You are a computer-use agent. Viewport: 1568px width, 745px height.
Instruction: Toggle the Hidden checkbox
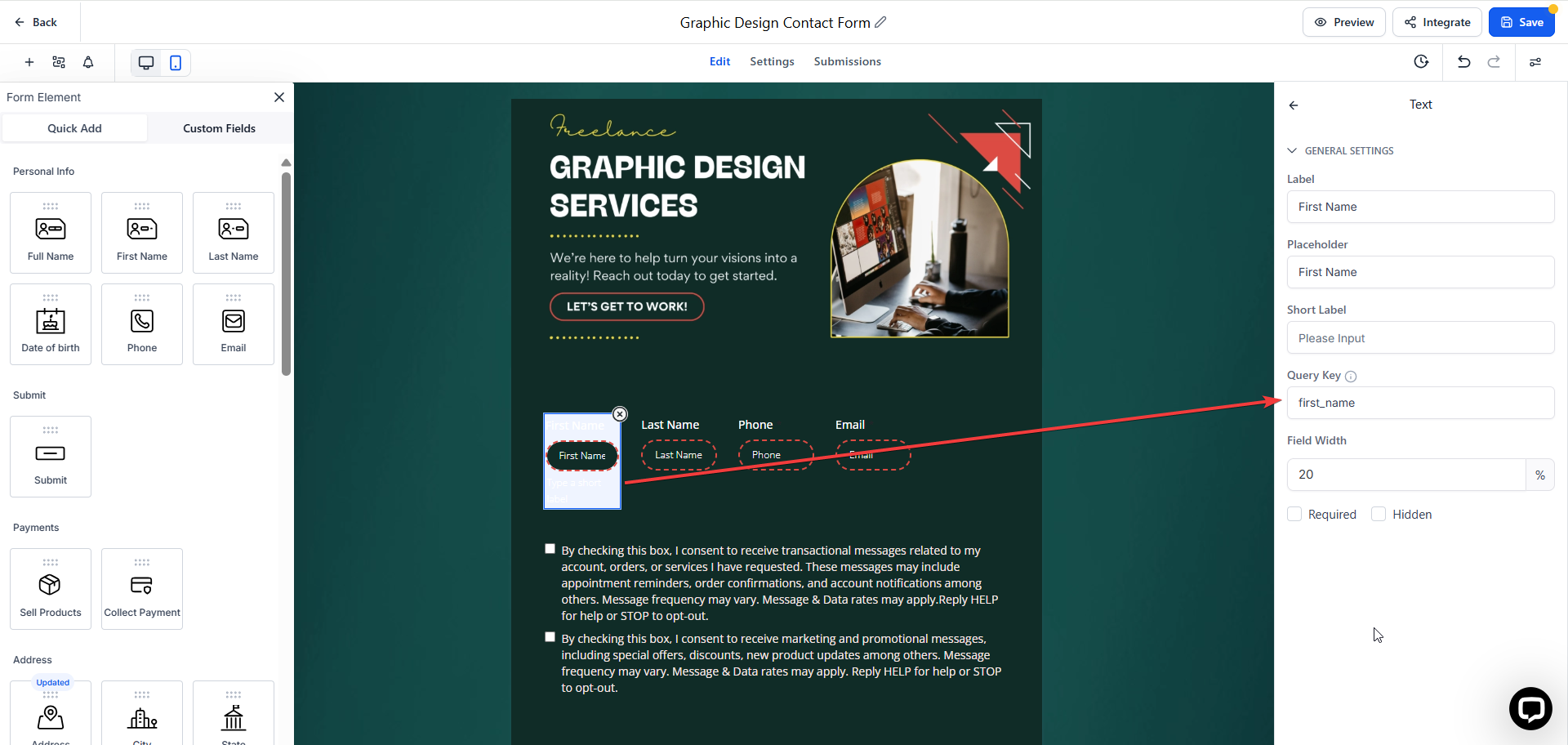tap(1379, 514)
